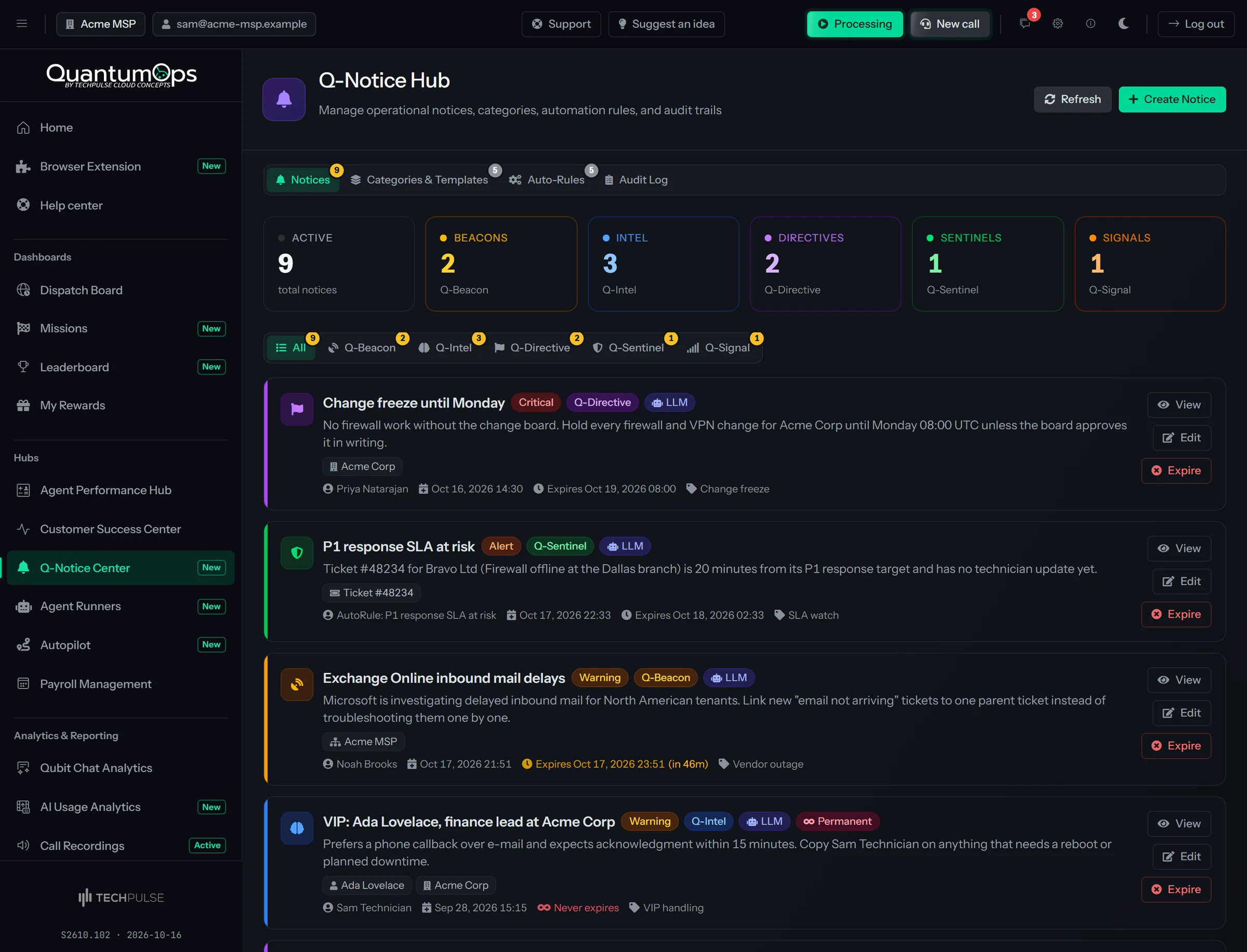Click the Ticket #48234 chip
This screenshot has height=952, width=1247.
click(x=372, y=593)
